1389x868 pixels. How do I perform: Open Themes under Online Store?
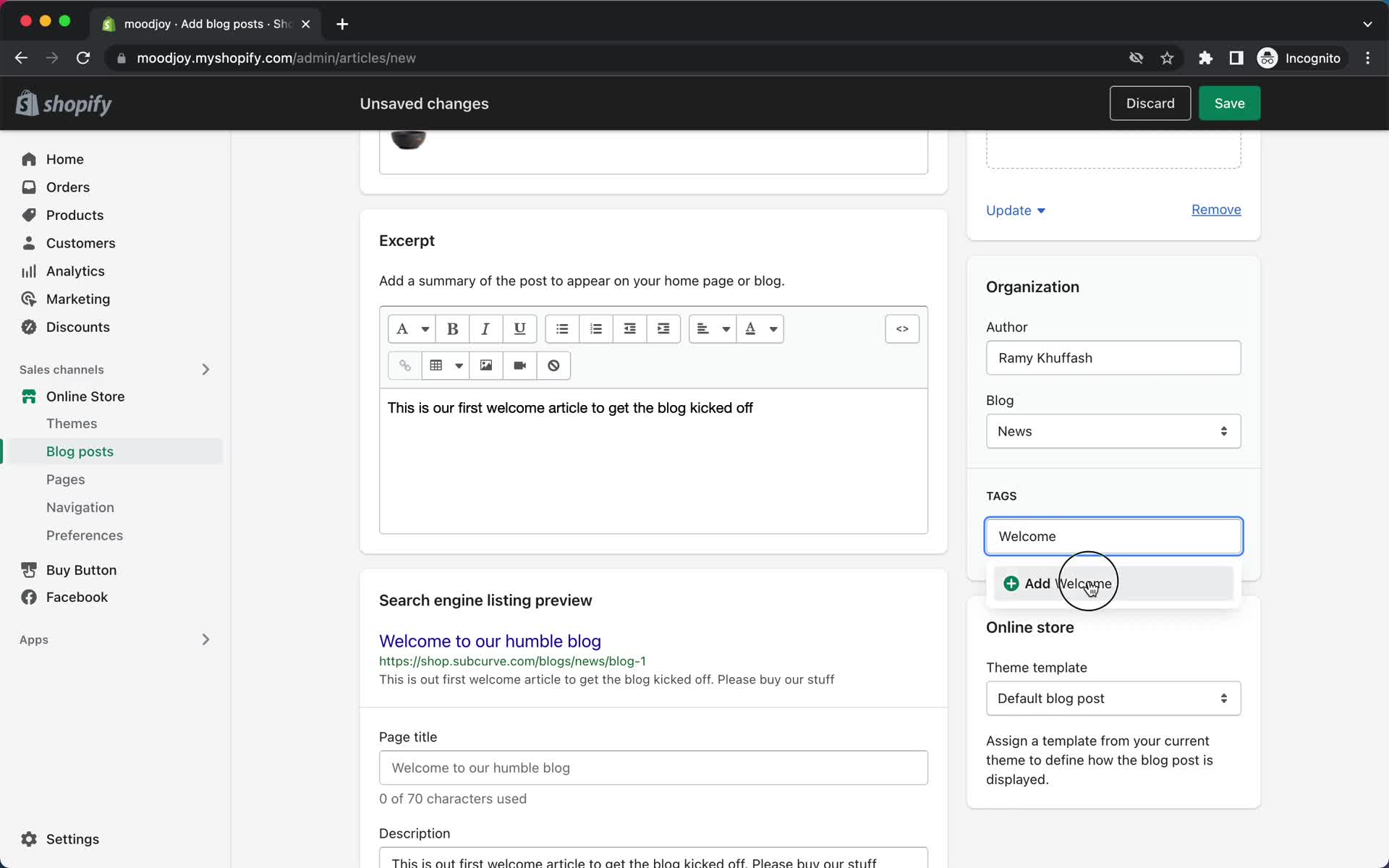click(x=72, y=424)
